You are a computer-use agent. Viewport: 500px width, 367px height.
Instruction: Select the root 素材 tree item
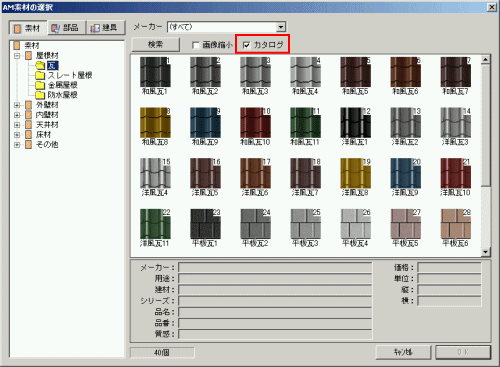tap(32, 45)
